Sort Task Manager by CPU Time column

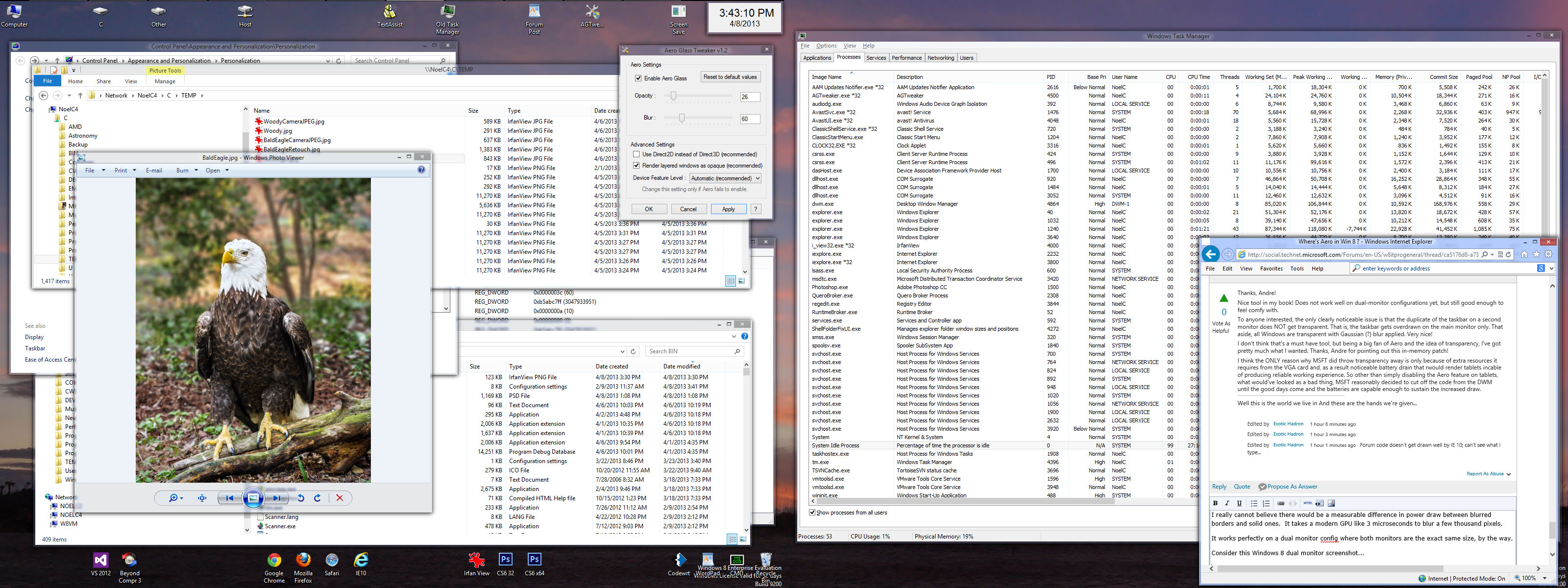(x=1198, y=77)
